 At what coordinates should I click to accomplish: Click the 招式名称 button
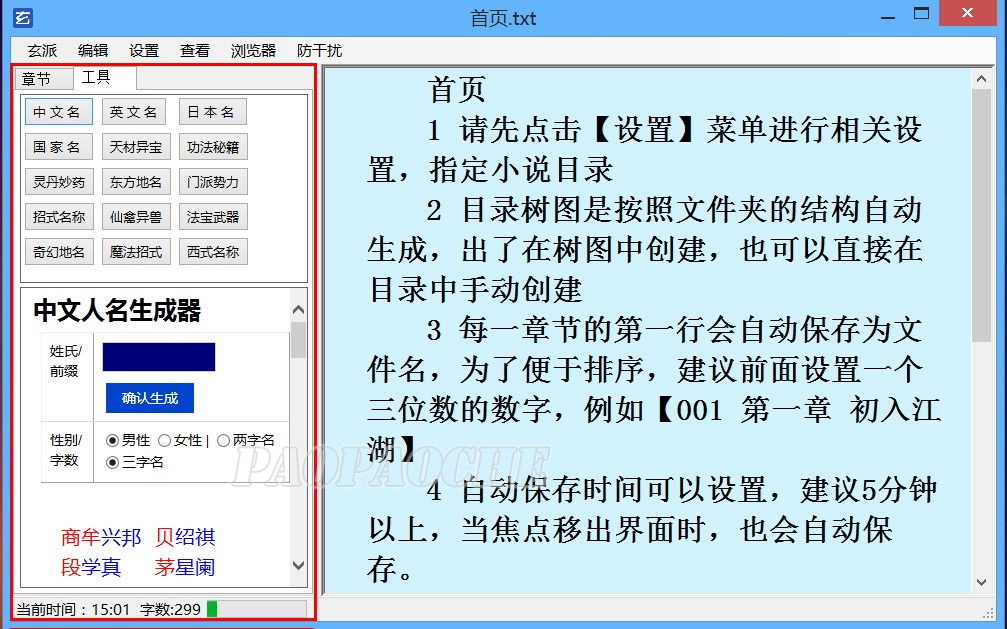pyautogui.click(x=59, y=217)
